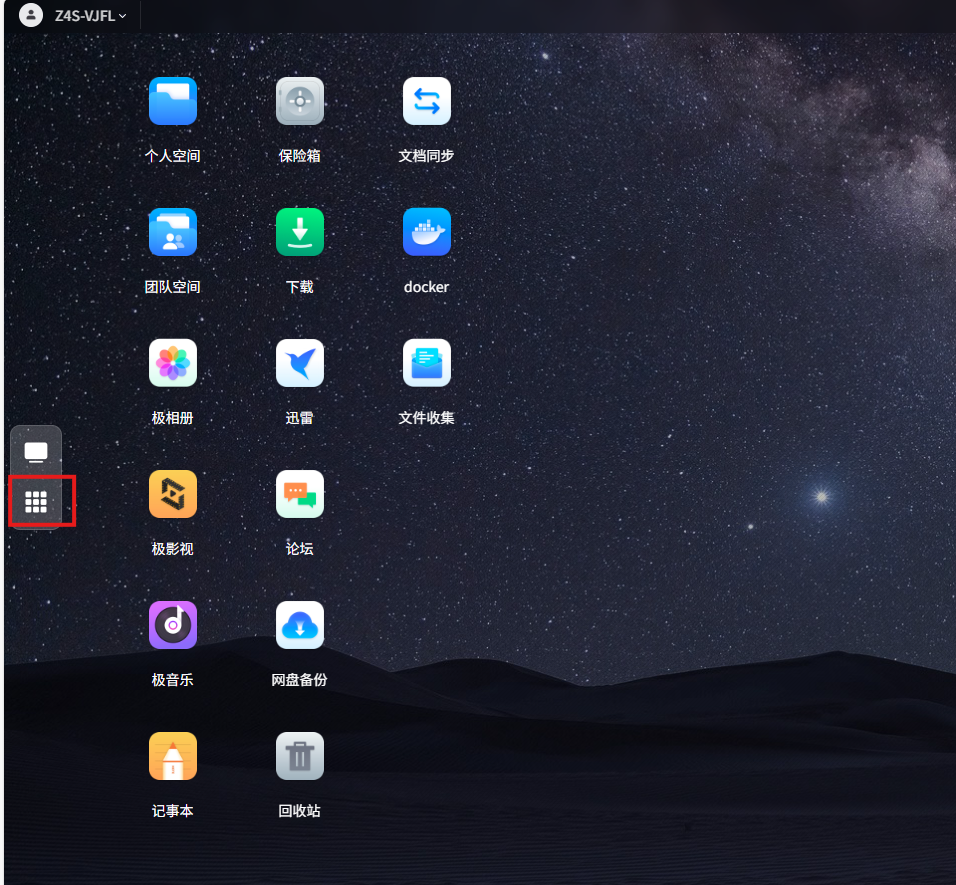The height and width of the screenshot is (885, 956).
Task: Launch the 极影视 video app
Action: (173, 494)
